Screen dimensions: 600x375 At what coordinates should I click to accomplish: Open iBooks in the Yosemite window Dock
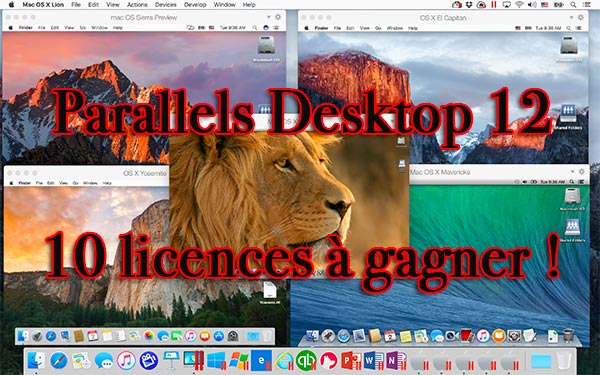tap(205, 336)
